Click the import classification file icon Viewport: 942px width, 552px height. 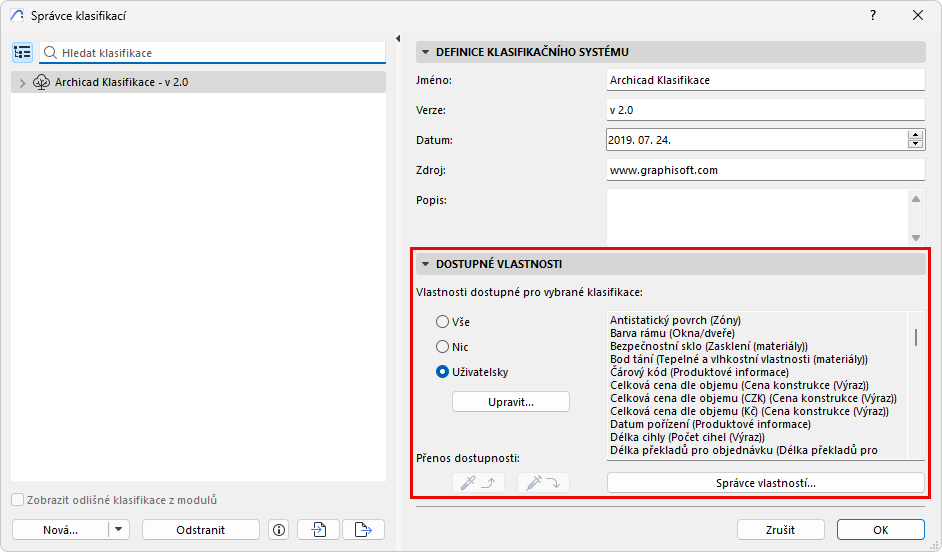(x=318, y=530)
